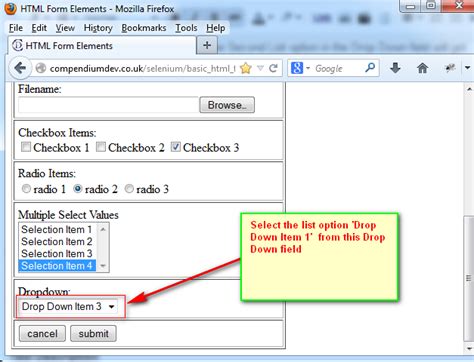The width and height of the screenshot is (474, 362).
Task: Click the URL address bar
Action: click(142, 68)
